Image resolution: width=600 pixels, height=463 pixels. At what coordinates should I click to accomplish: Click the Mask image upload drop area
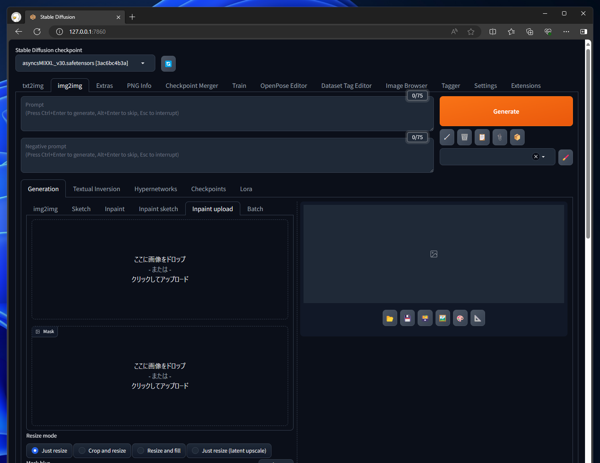pyautogui.click(x=160, y=376)
